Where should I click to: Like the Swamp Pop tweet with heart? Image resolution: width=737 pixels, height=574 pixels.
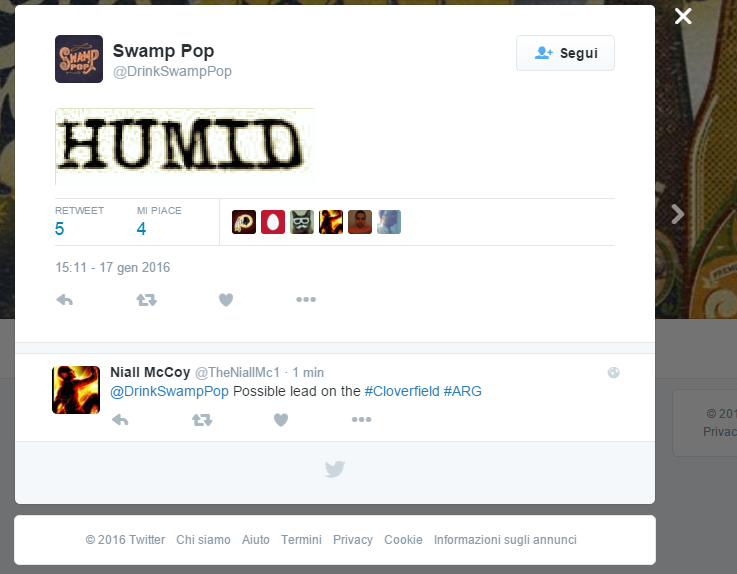226,299
